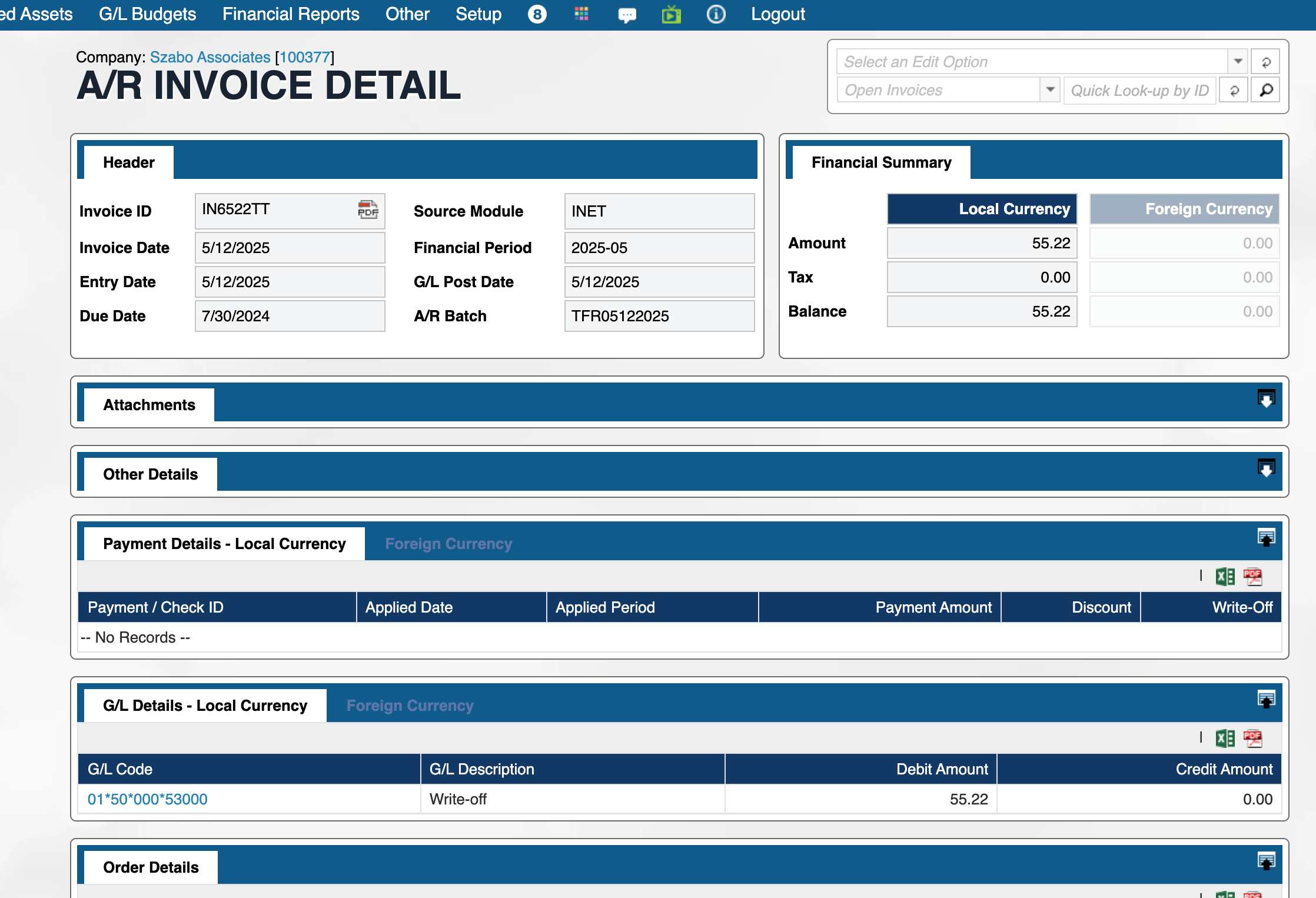Expand the Other Details section

(1266, 468)
